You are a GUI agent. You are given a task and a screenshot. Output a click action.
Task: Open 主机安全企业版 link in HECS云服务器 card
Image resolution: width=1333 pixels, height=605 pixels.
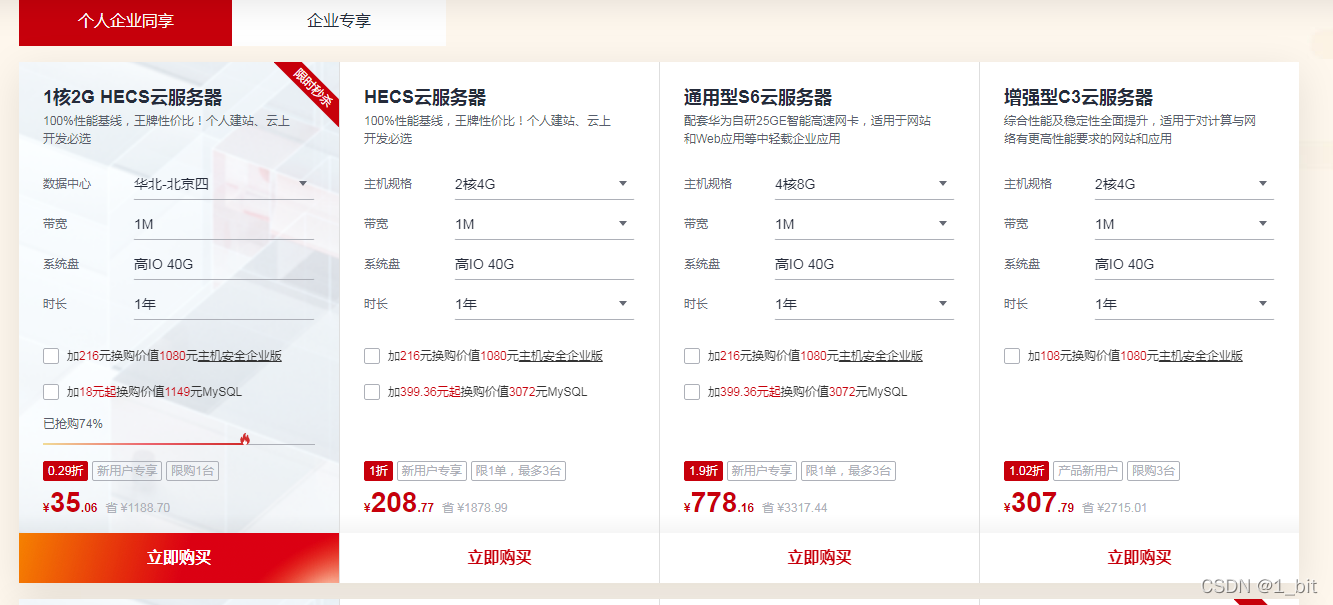tap(561, 356)
